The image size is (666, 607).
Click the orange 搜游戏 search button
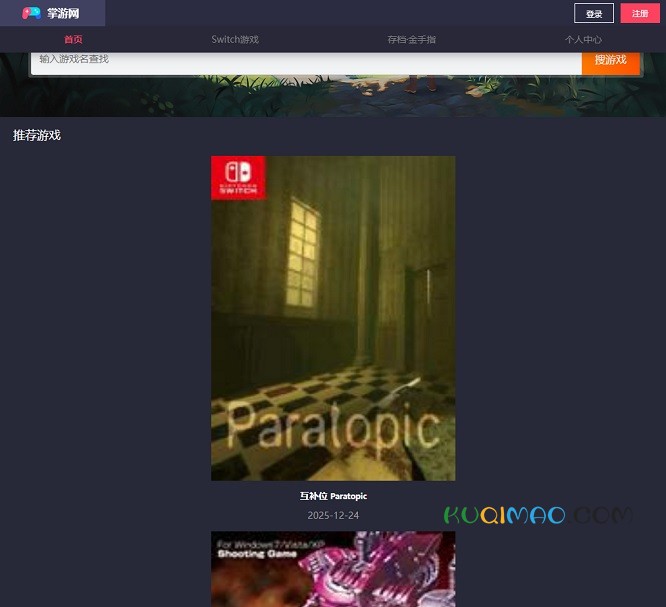[610, 63]
